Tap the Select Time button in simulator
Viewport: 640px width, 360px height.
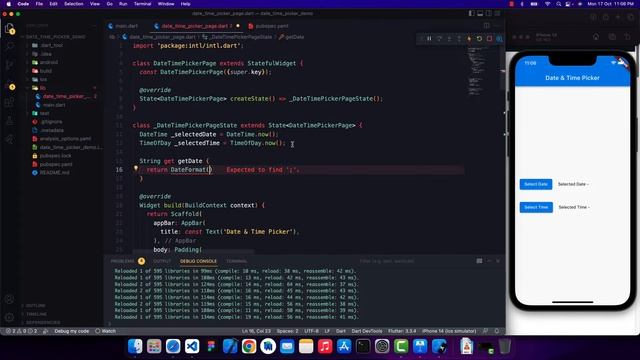click(x=536, y=207)
